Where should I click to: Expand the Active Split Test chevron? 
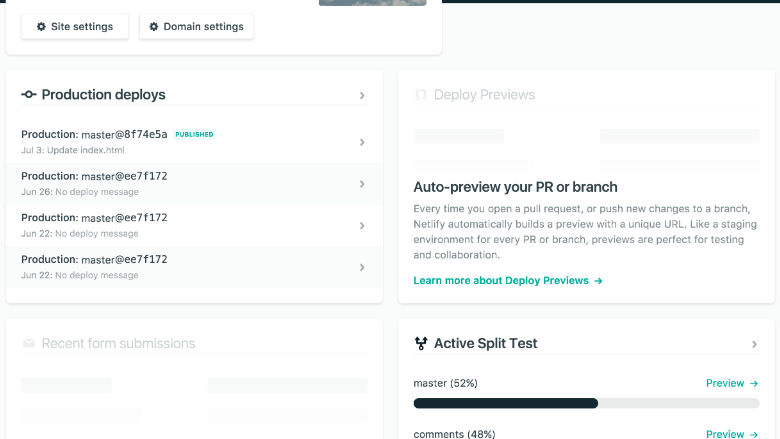(754, 345)
